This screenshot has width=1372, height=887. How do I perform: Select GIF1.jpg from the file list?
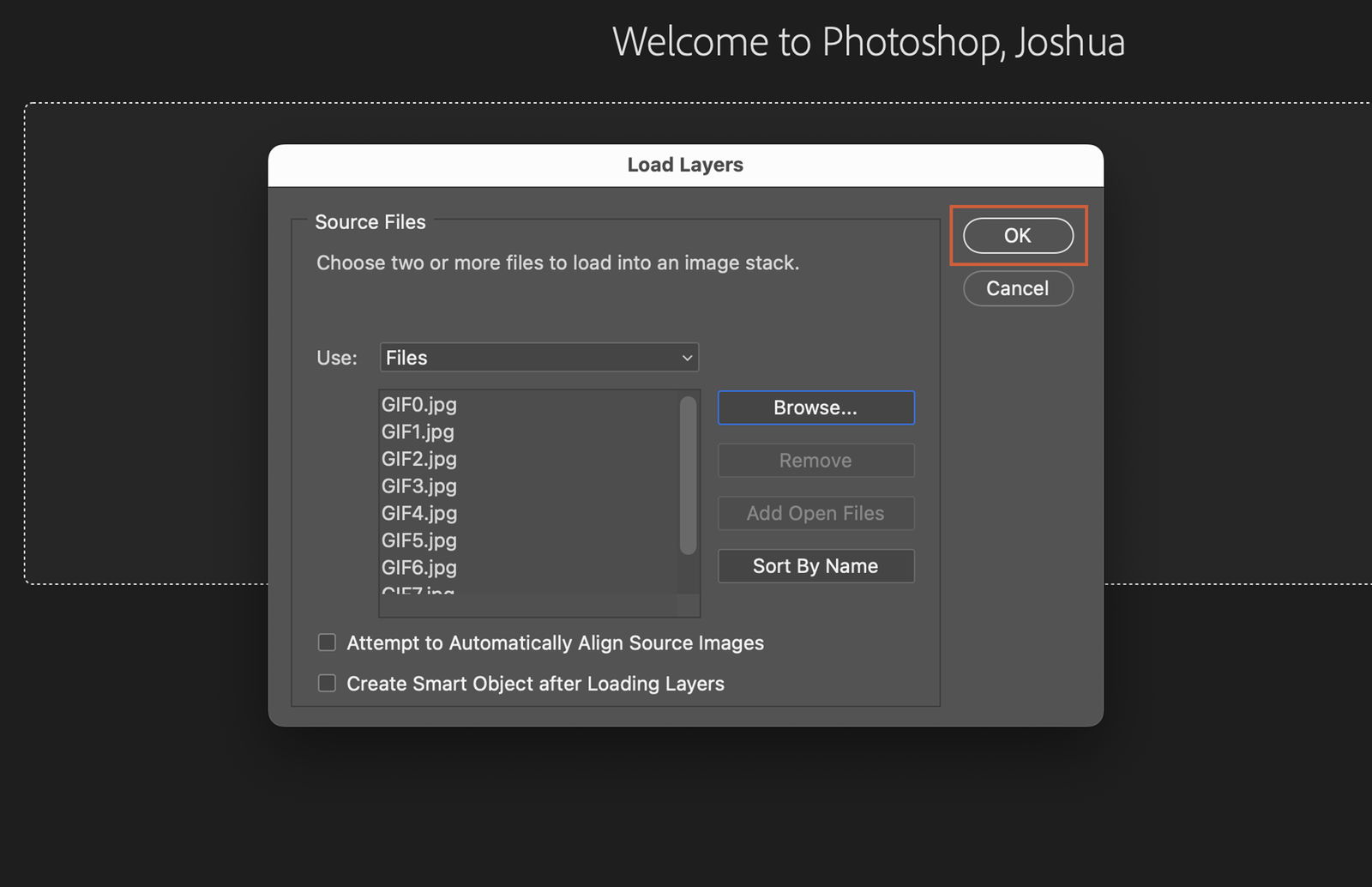(x=418, y=431)
